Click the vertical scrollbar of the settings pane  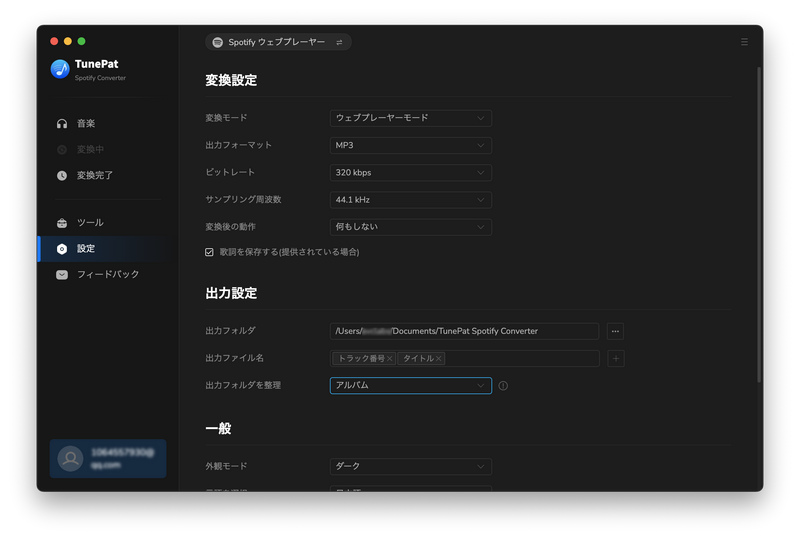(x=759, y=225)
